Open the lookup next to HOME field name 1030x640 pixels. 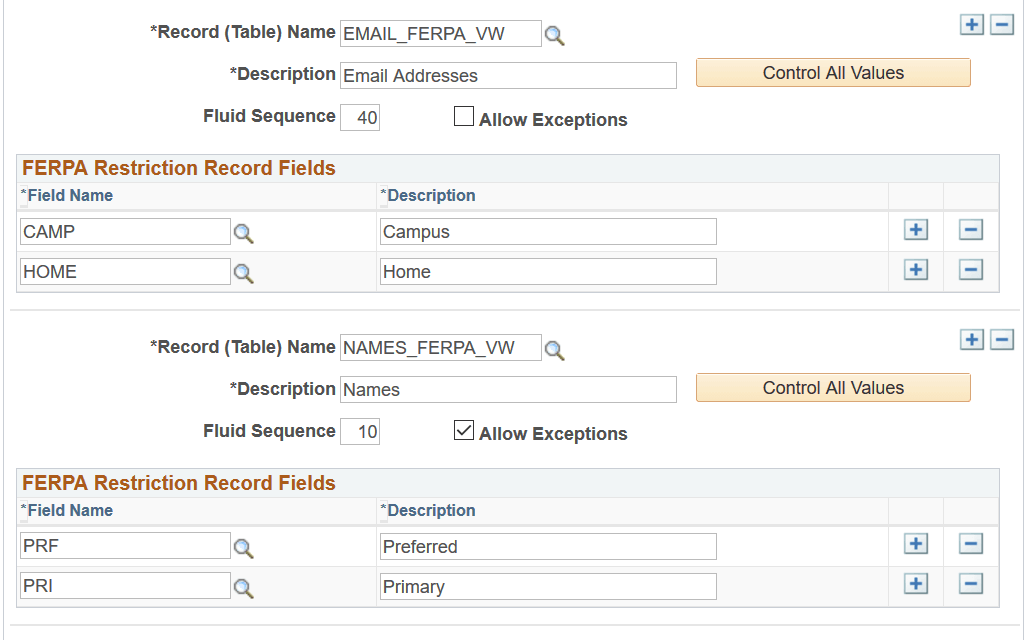pos(244,271)
